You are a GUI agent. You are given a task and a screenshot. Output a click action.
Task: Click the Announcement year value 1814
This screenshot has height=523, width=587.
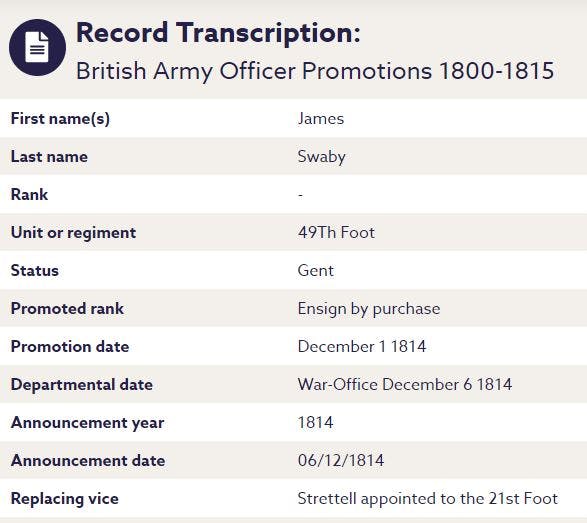[316, 423]
